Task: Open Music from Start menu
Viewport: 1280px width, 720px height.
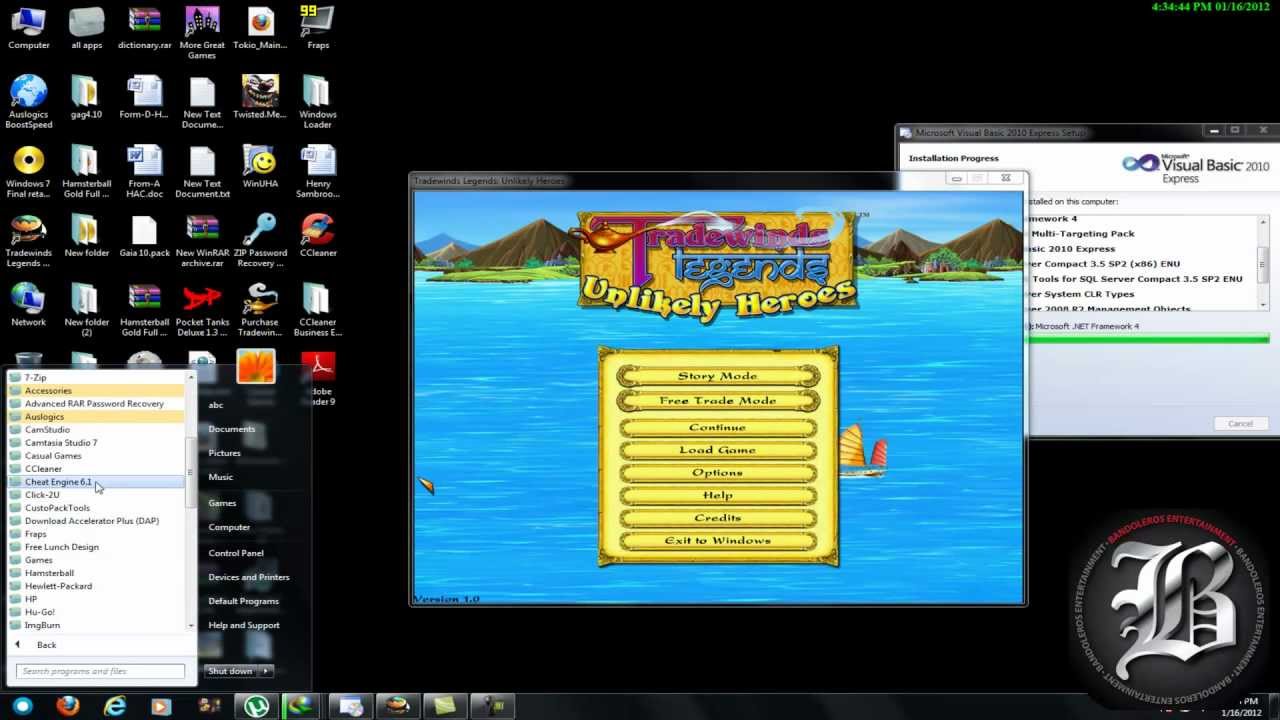Action: tap(220, 477)
